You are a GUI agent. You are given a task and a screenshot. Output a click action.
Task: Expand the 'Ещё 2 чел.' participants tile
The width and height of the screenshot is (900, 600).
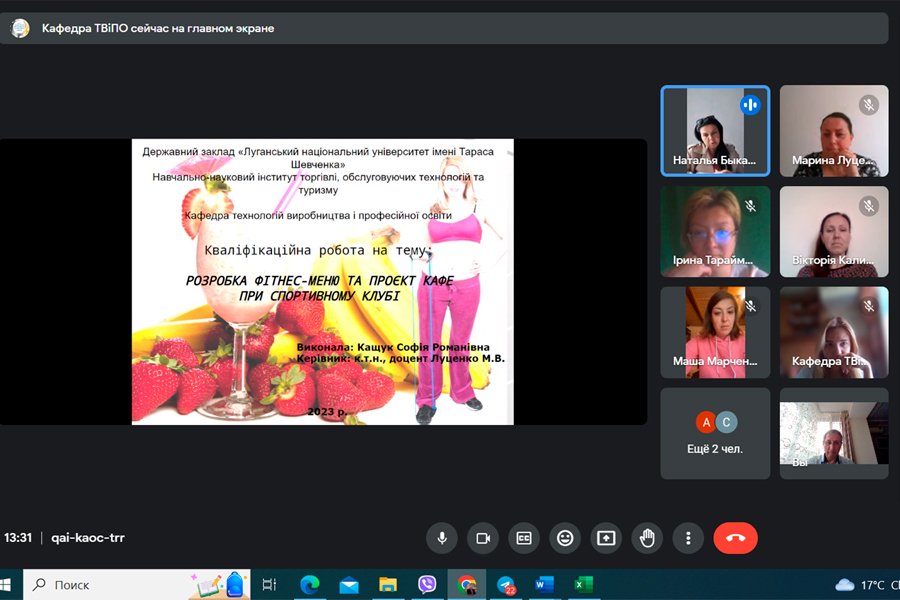click(x=715, y=433)
